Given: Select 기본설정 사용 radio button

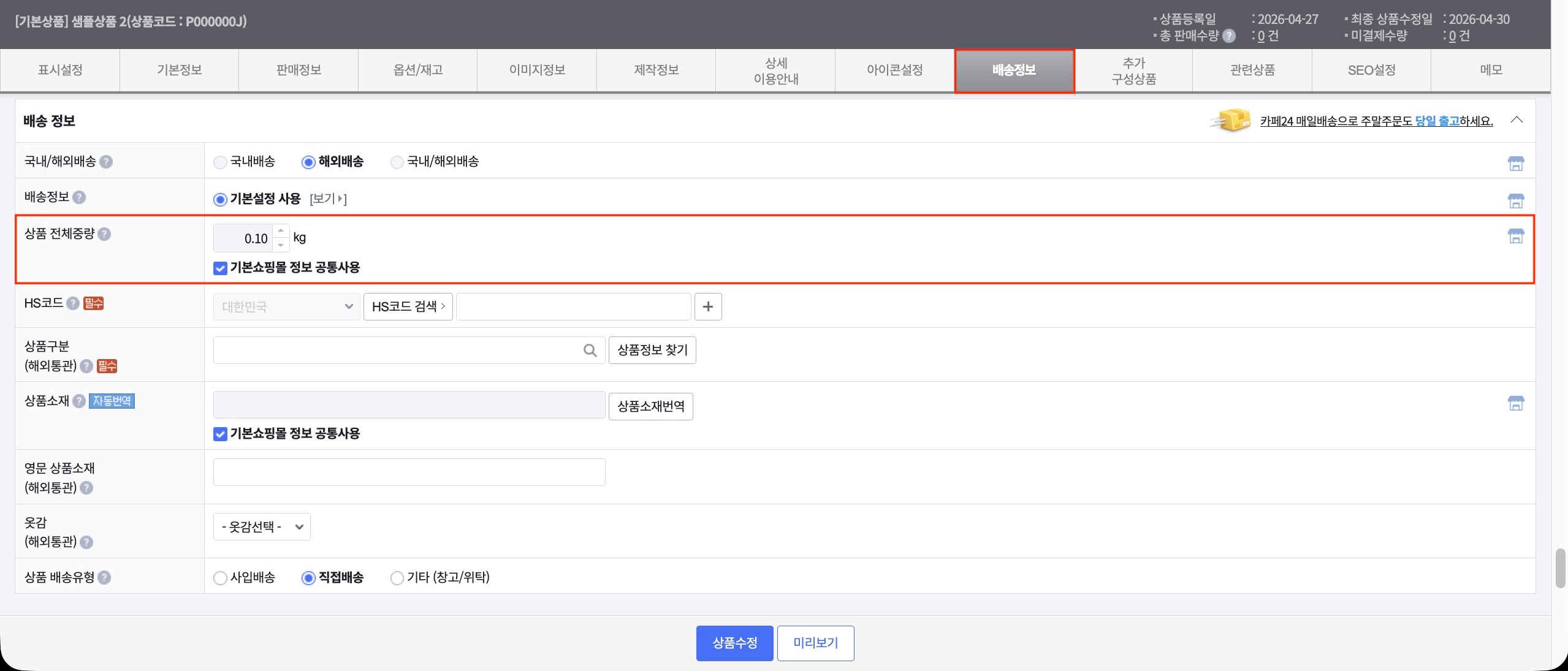Looking at the screenshot, I should tap(220, 200).
